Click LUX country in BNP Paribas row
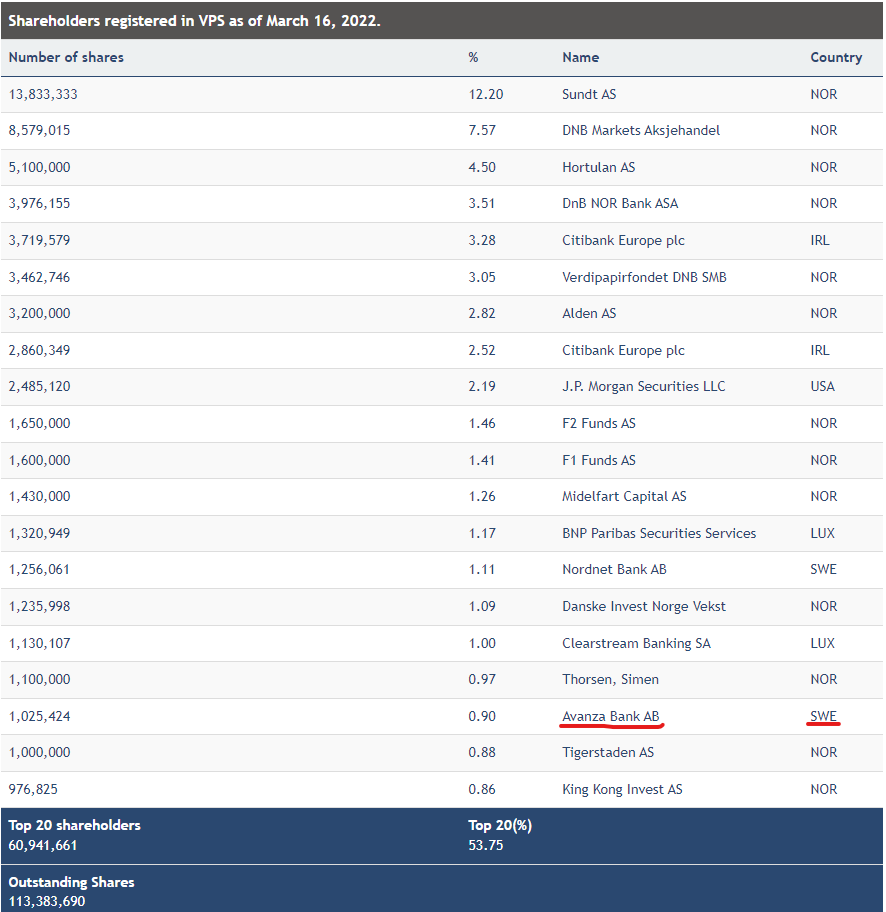 [822, 533]
